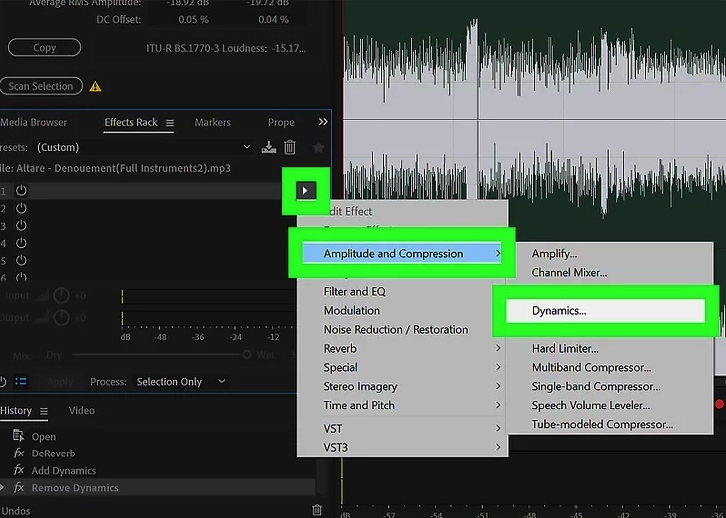Click the warning icon next to Scan Selection
This screenshot has height=518, width=726.
tap(96, 87)
